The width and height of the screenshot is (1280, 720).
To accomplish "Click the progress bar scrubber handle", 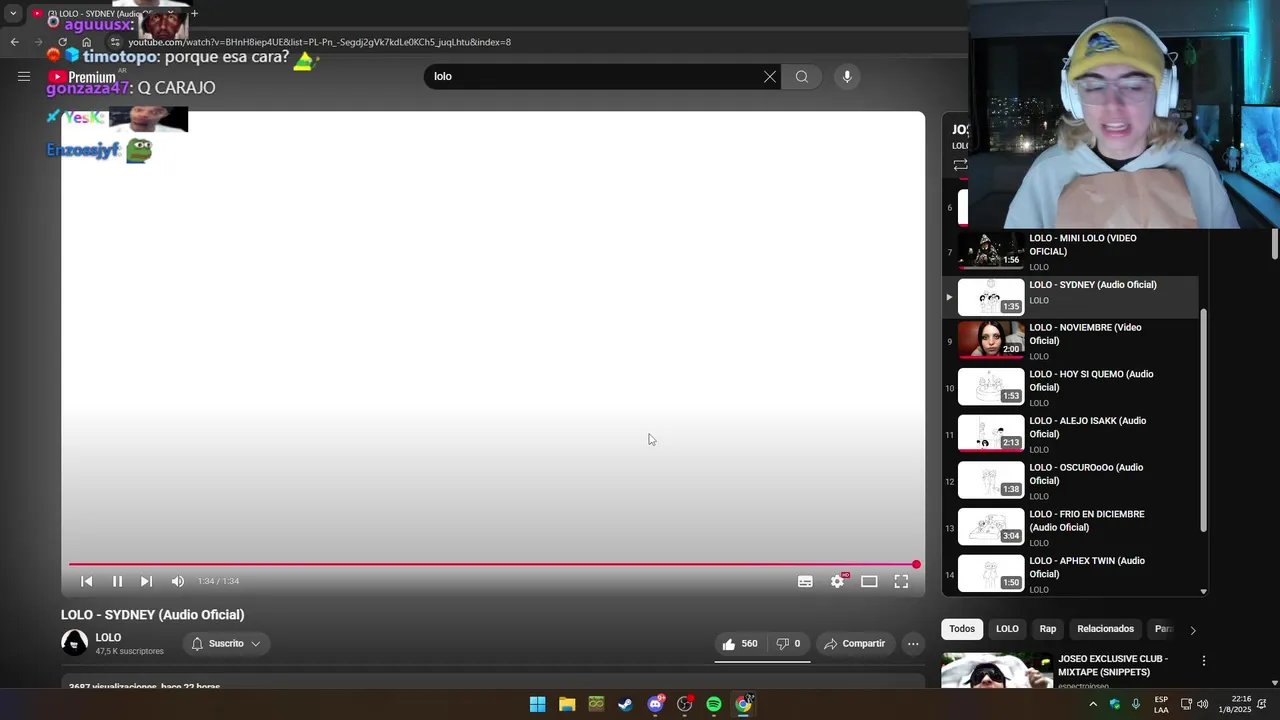I will [x=916, y=565].
